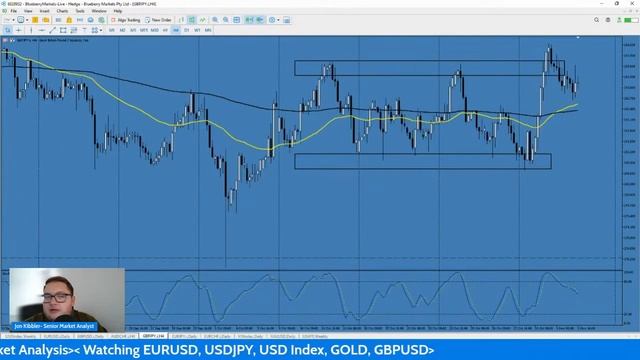Open the File menu

coord(13,11)
